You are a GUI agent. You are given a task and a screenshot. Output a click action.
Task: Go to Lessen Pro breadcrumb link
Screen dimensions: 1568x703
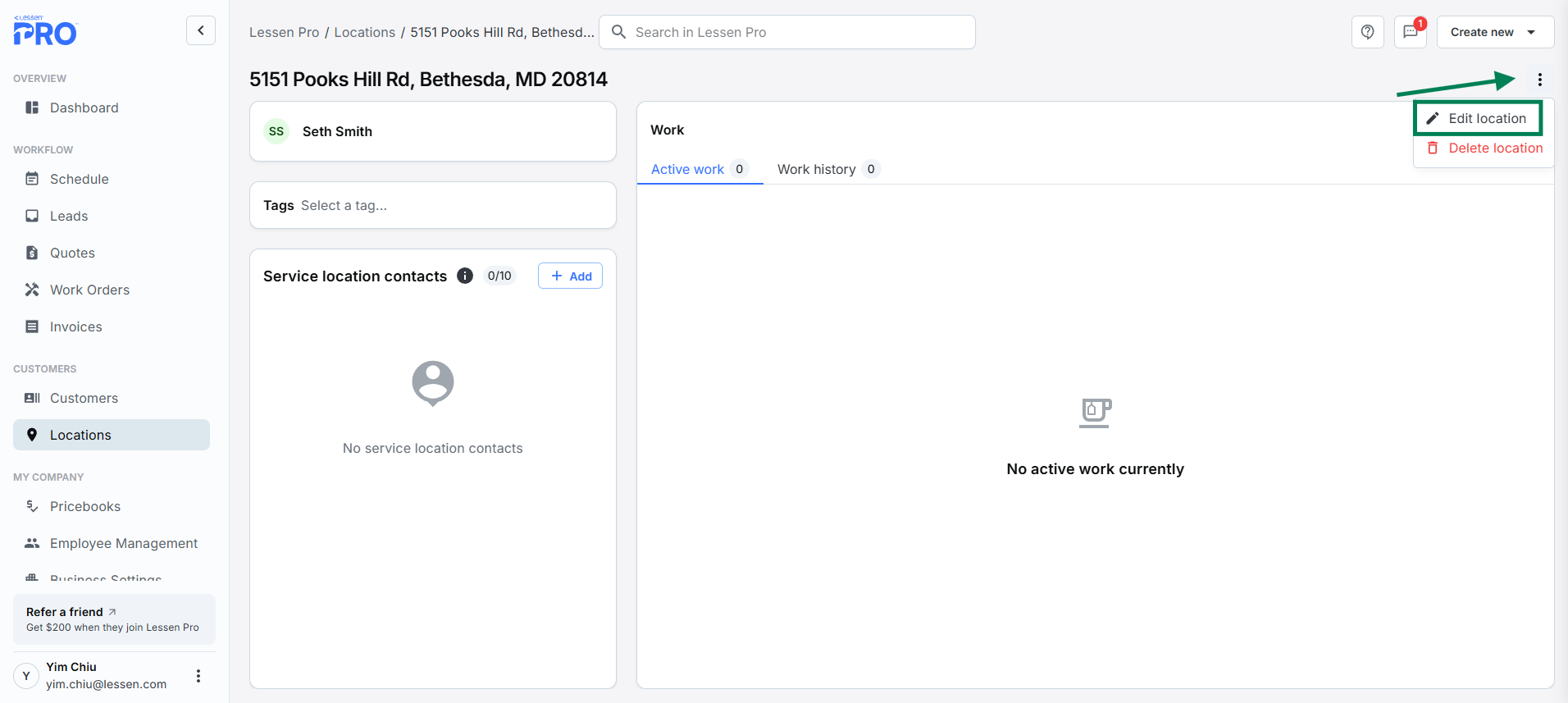285,32
